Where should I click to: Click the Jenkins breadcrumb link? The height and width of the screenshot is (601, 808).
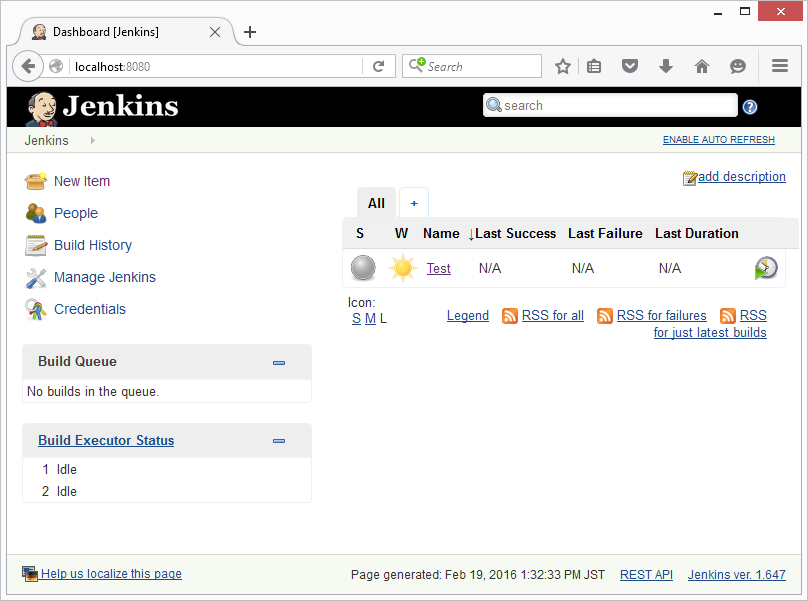point(46,140)
